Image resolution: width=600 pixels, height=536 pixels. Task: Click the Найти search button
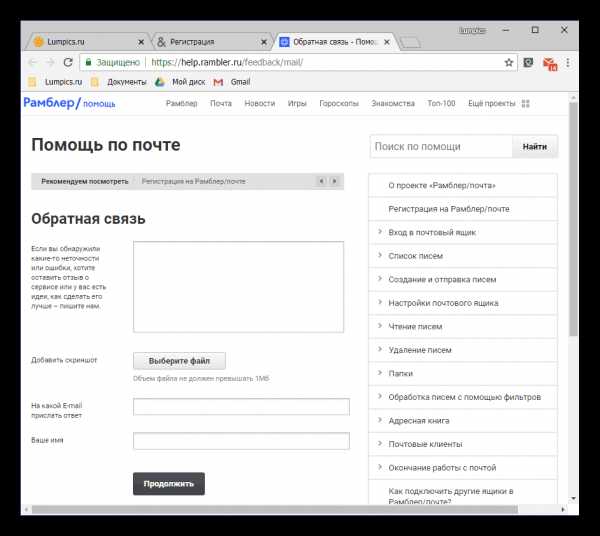click(x=535, y=147)
